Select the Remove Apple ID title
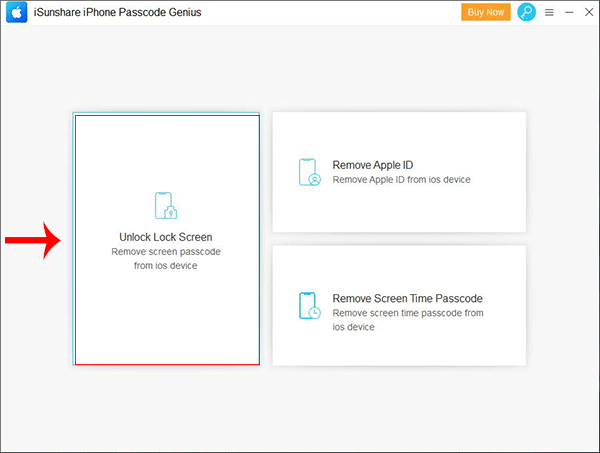The height and width of the screenshot is (453, 600). (x=373, y=165)
